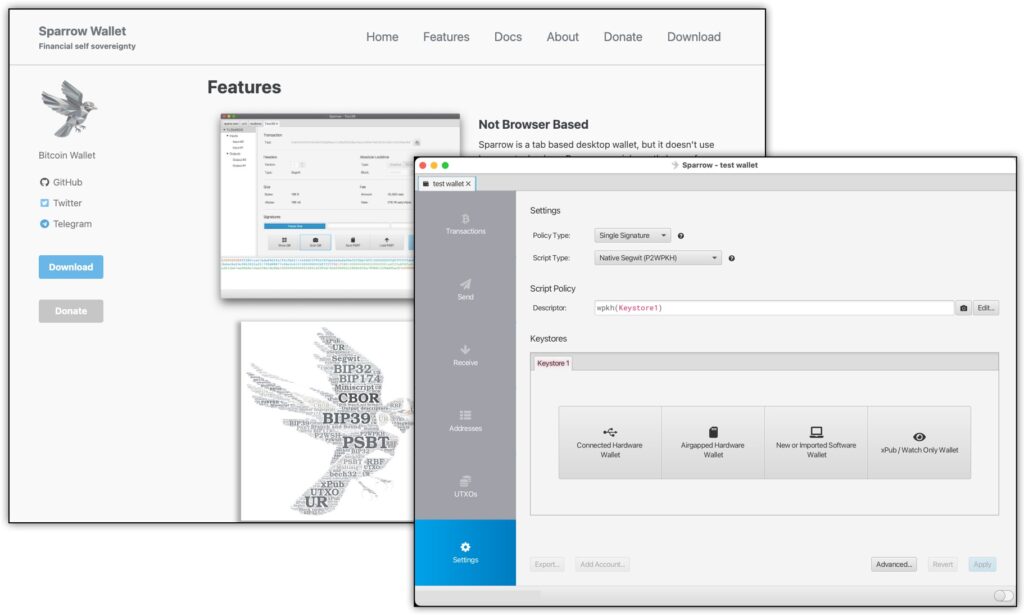Select the Settings section in sidebar

click(465, 552)
